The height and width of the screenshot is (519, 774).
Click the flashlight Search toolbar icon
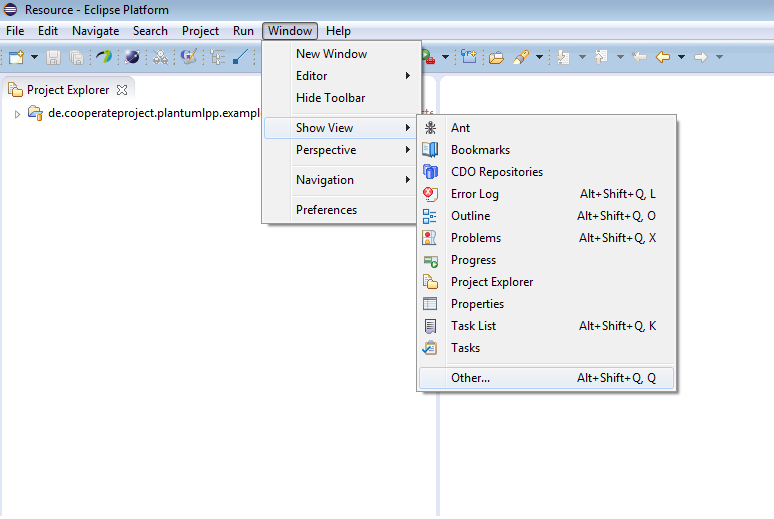coord(521,58)
